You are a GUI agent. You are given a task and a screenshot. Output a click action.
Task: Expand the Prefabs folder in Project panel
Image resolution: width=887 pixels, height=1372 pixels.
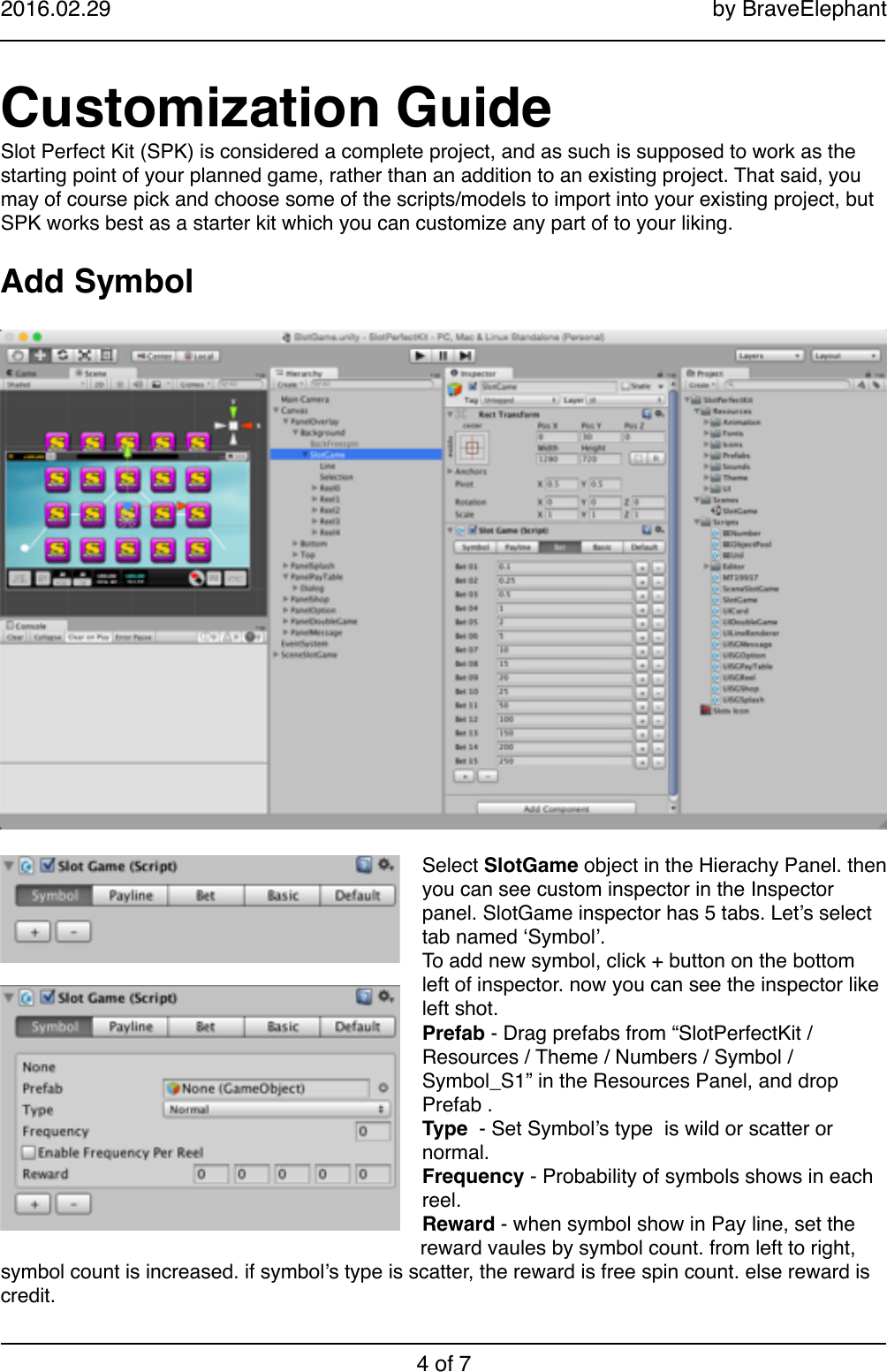[x=706, y=456]
